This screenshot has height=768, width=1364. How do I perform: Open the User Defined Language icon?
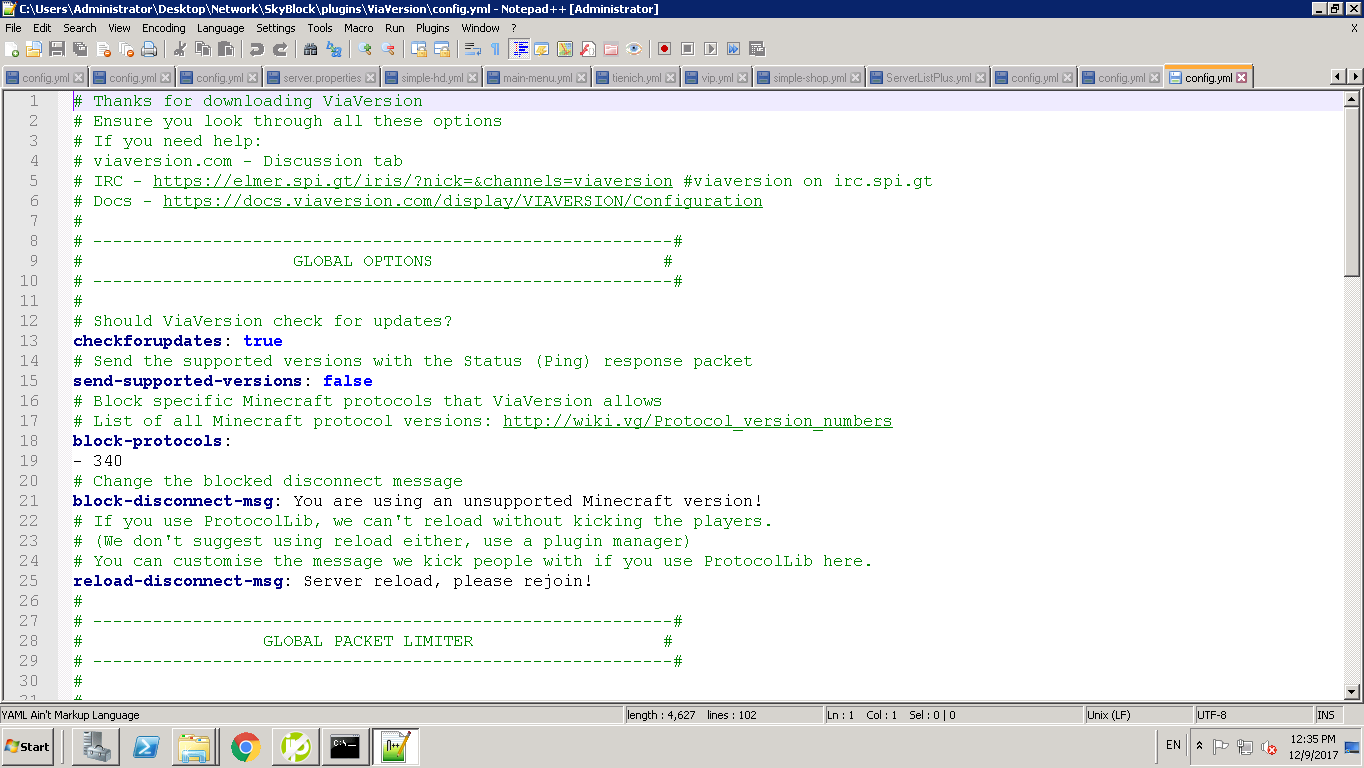coord(541,49)
